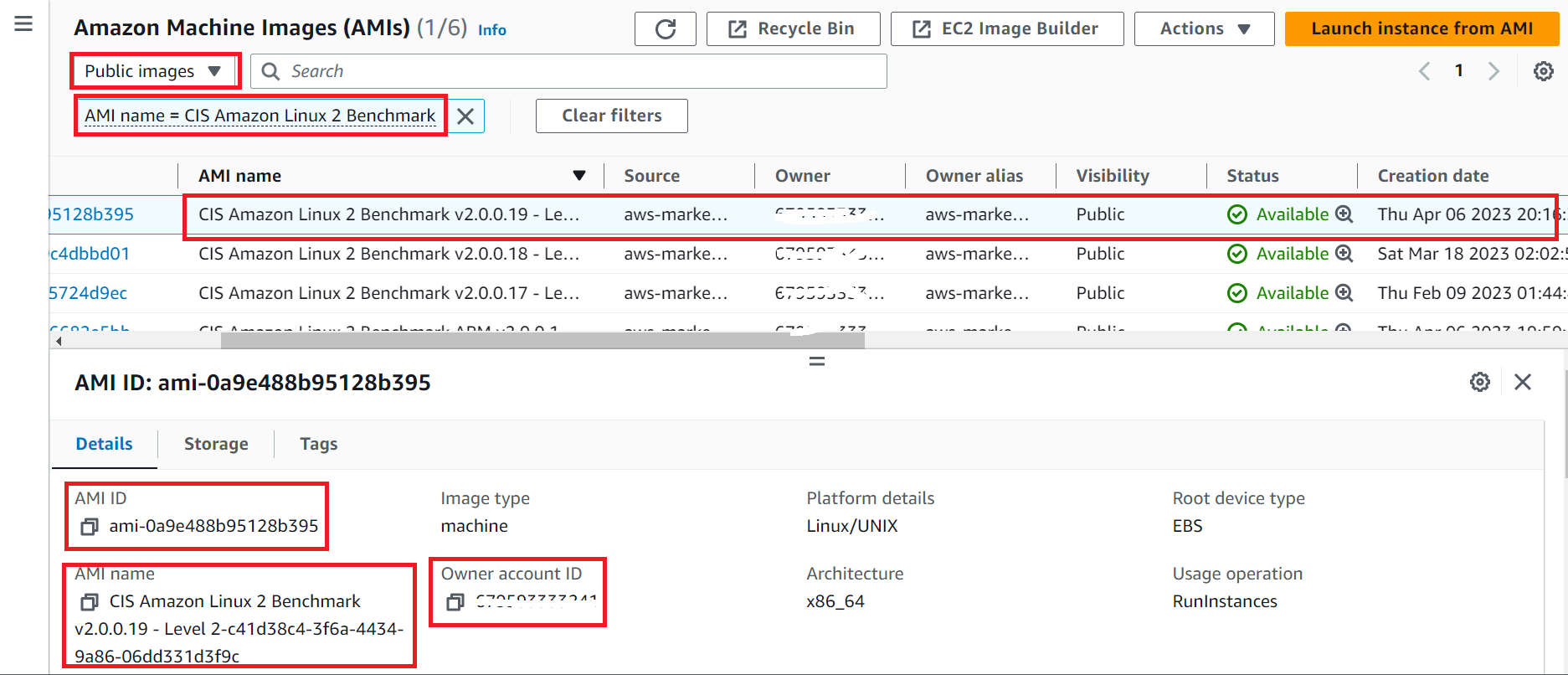Open detail panel settings gear
This screenshot has width=1568, height=675.
click(1480, 382)
